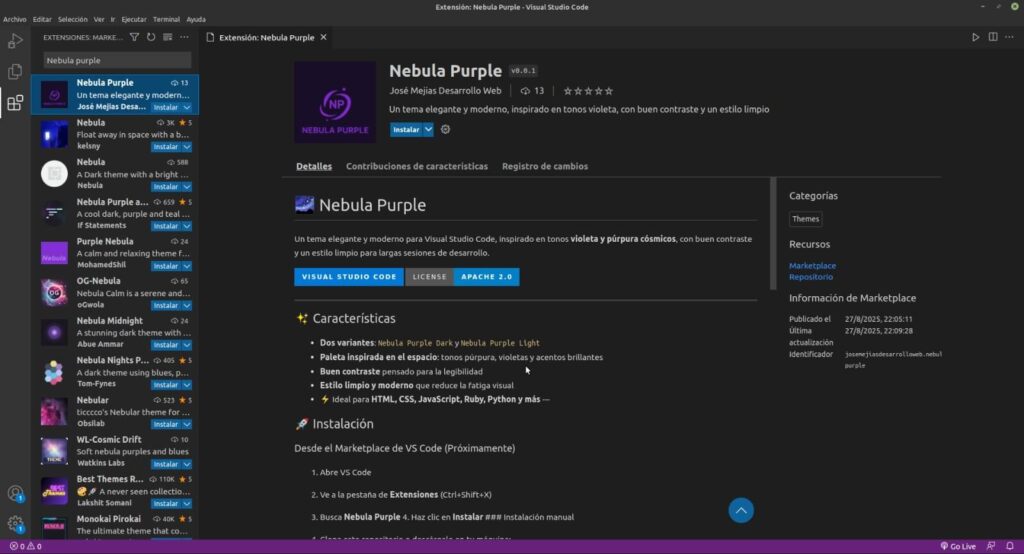The image size is (1024, 554).
Task: Open notifications bell in status bar
Action: 1010,546
